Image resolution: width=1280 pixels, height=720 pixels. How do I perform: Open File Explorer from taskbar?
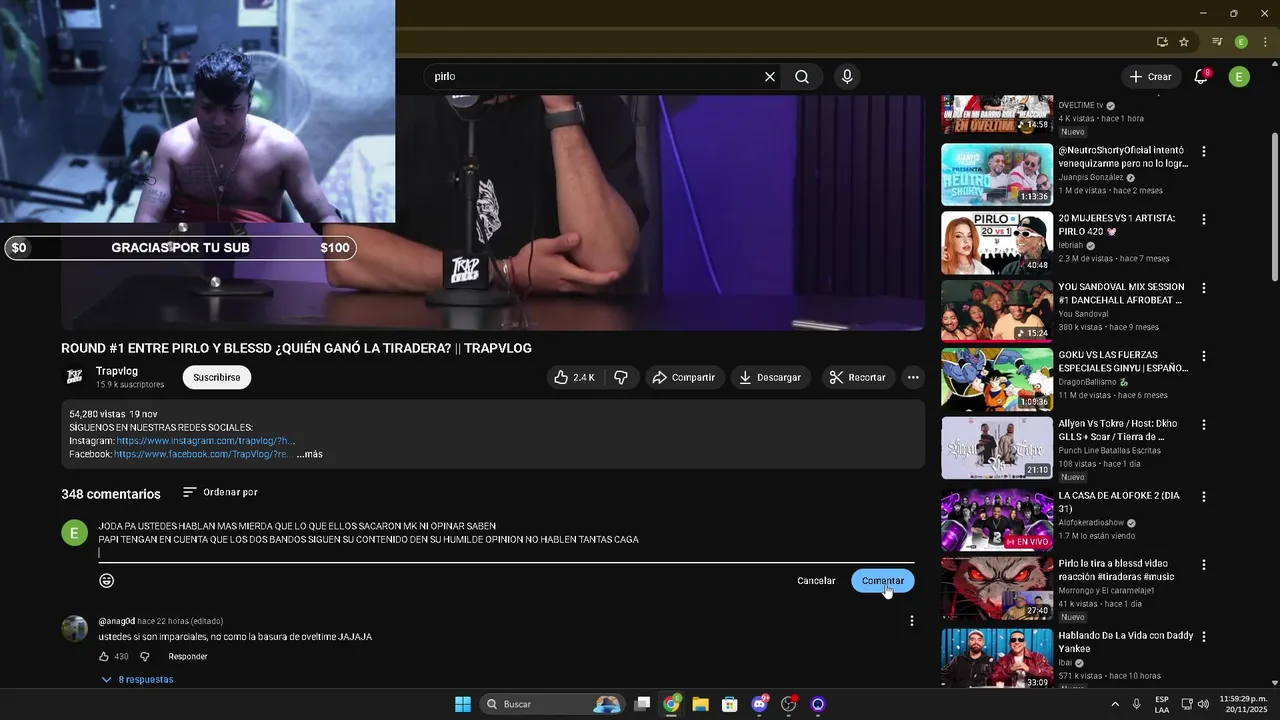(x=700, y=704)
